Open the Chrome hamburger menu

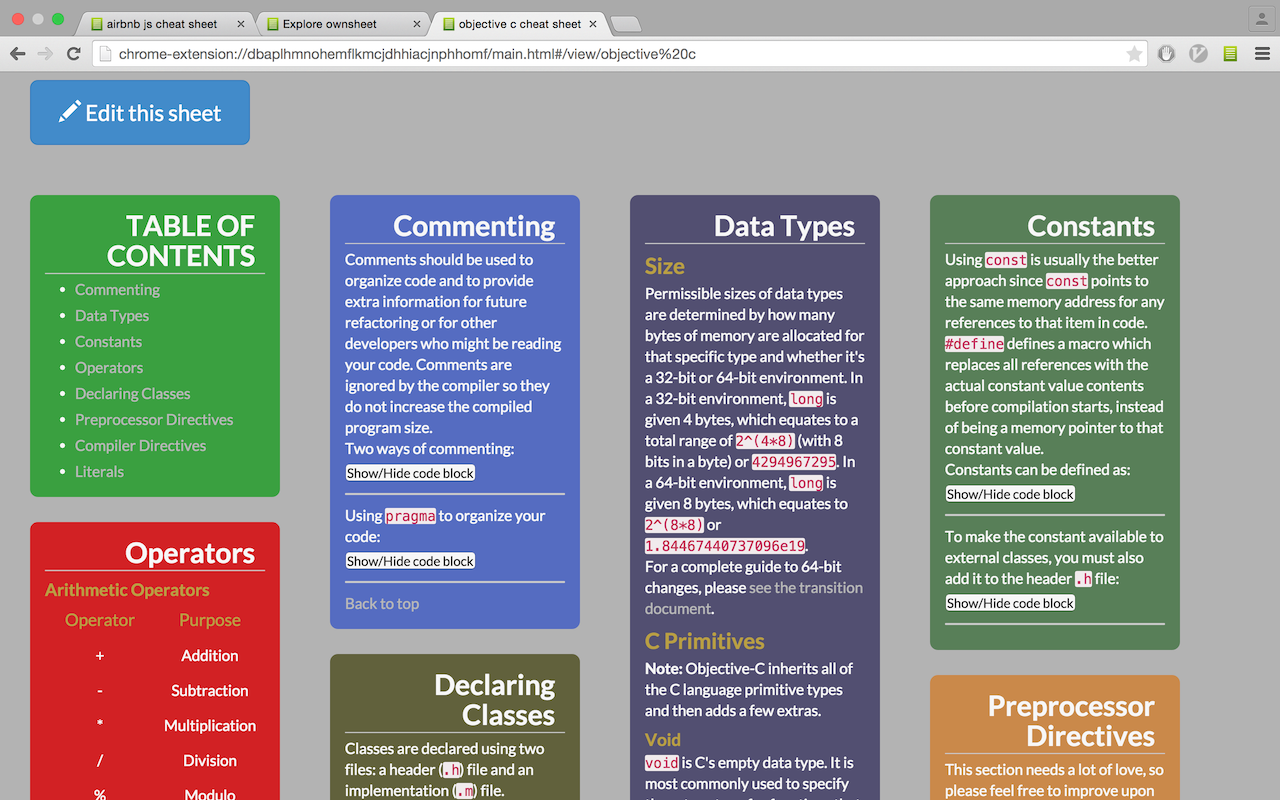coord(1262,54)
